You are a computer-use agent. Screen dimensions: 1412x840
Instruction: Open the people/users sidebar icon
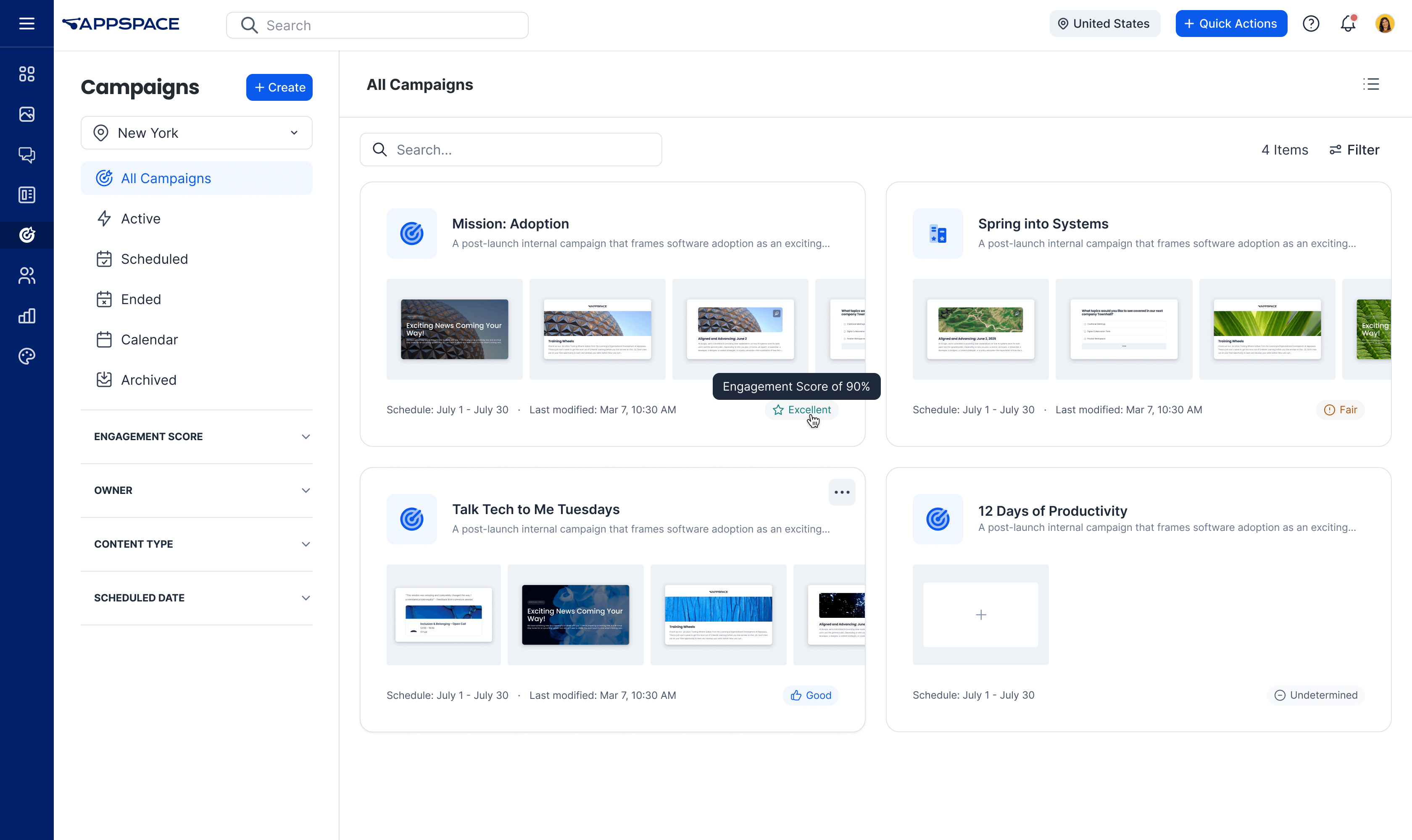pos(26,276)
